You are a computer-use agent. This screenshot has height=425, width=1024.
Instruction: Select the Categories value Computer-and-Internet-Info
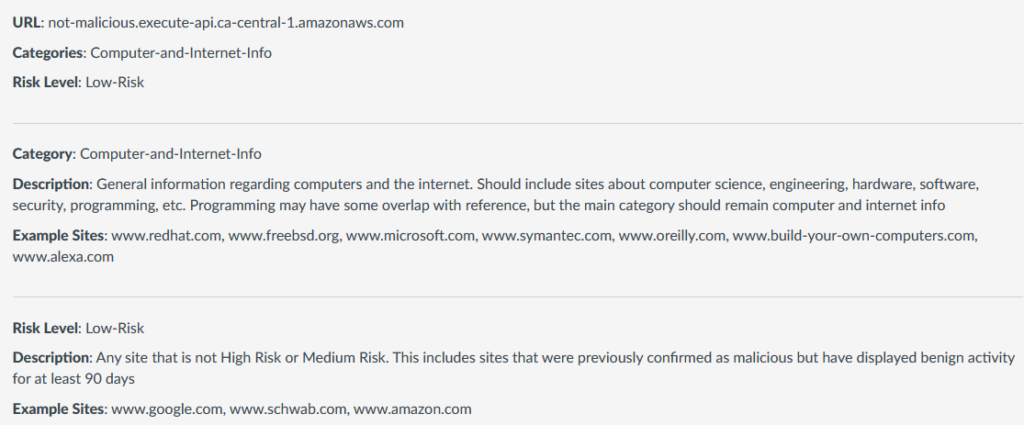(x=181, y=53)
